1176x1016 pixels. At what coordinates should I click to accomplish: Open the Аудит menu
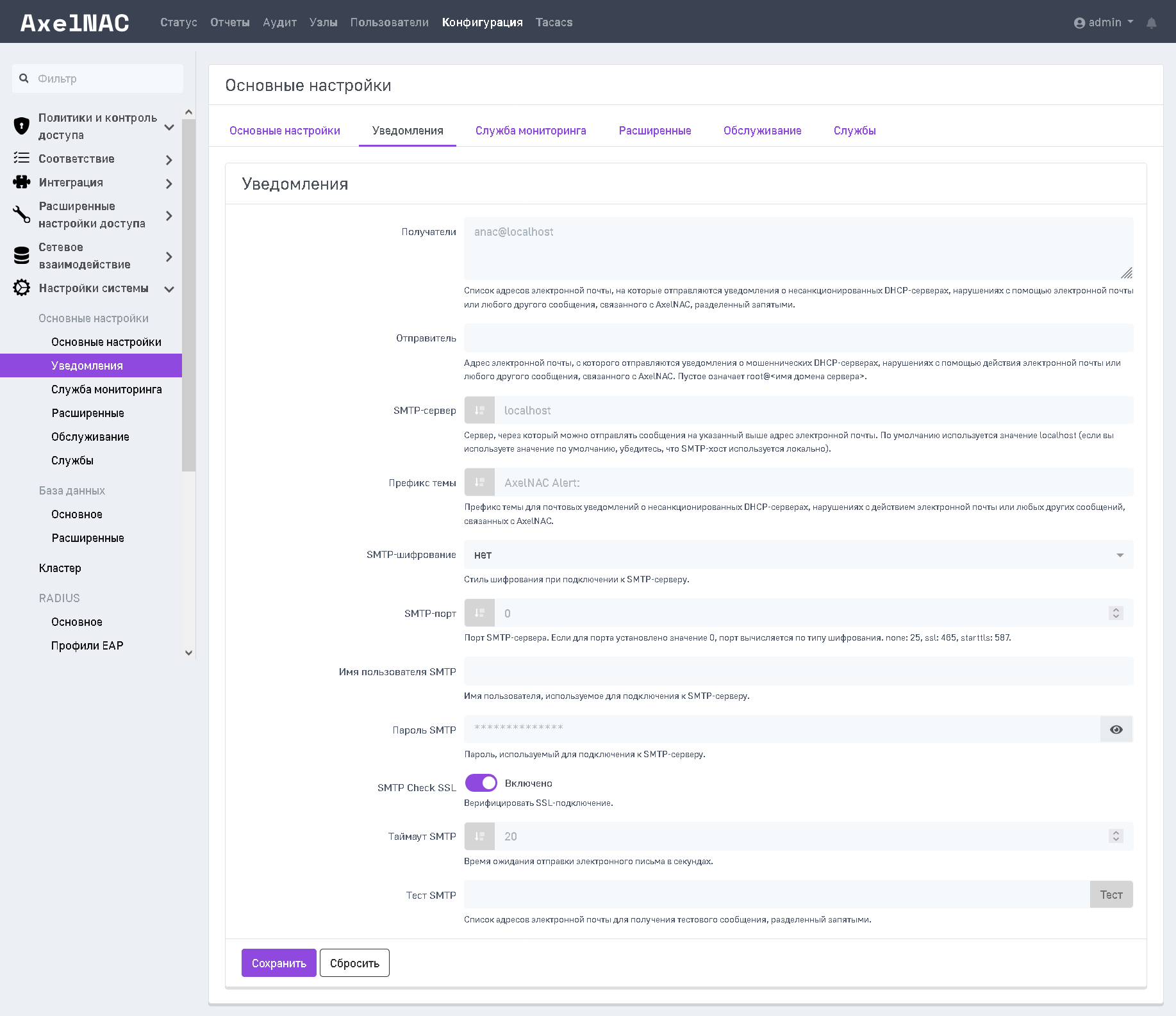279,22
